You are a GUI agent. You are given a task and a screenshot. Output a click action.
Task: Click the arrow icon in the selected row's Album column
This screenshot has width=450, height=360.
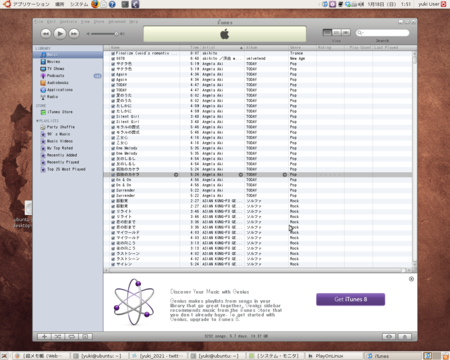click(285, 175)
